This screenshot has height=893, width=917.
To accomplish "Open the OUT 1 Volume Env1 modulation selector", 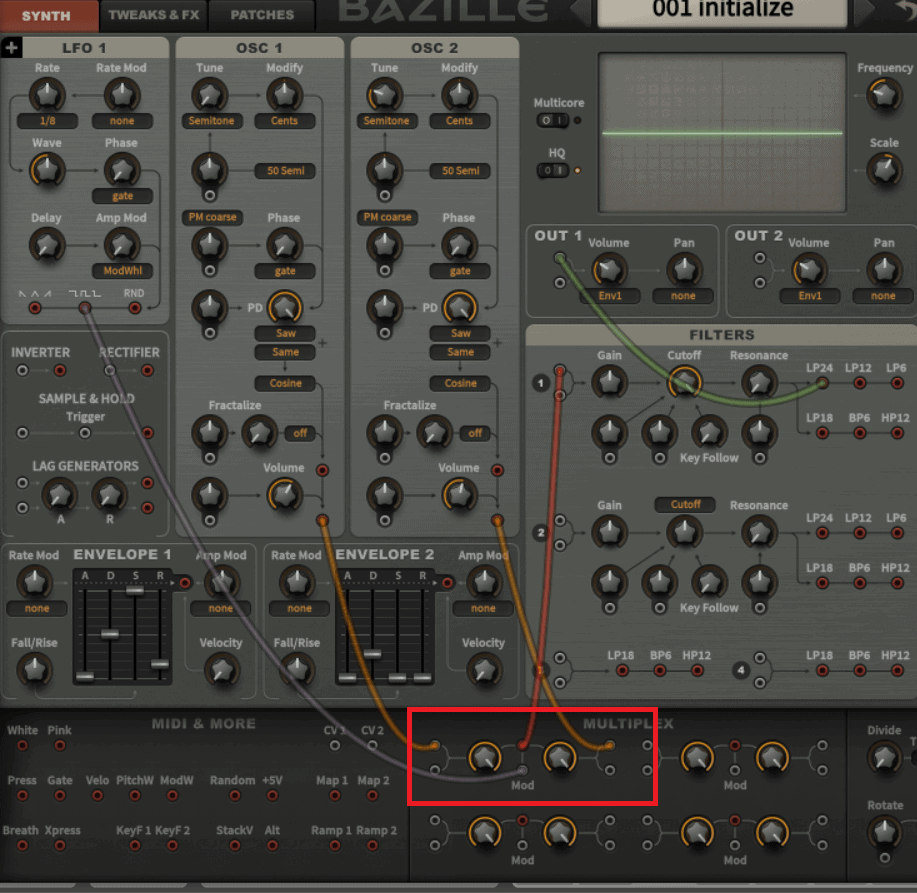I will point(608,296).
